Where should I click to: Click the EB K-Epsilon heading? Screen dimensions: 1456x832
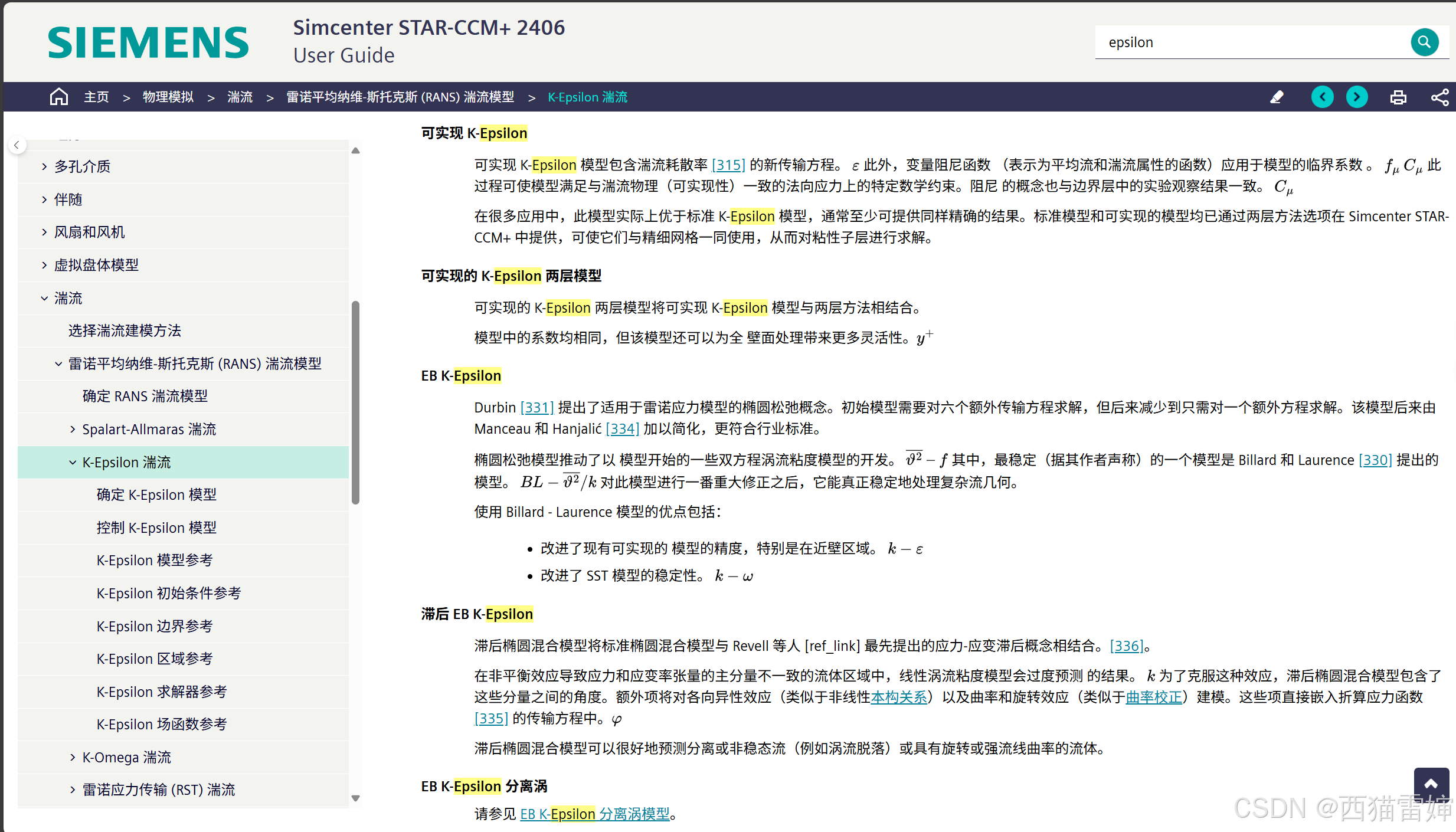pos(461,375)
